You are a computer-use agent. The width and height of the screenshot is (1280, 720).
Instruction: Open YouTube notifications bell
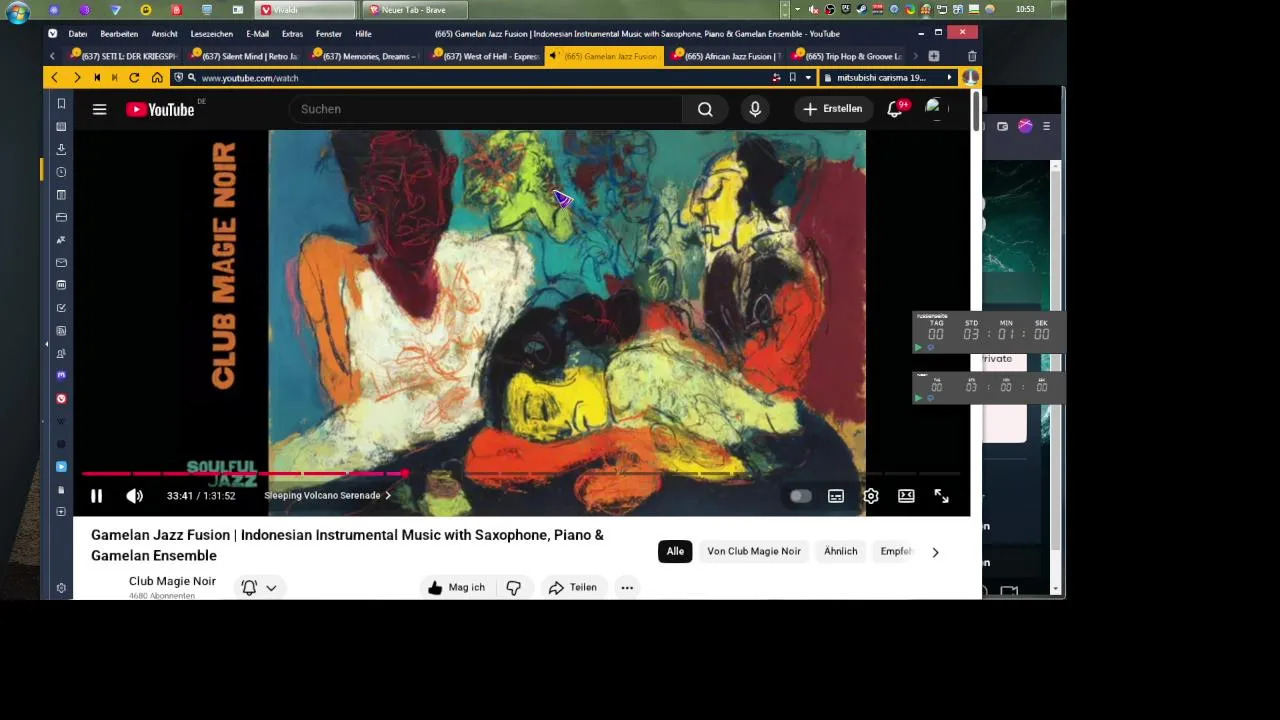coord(895,109)
